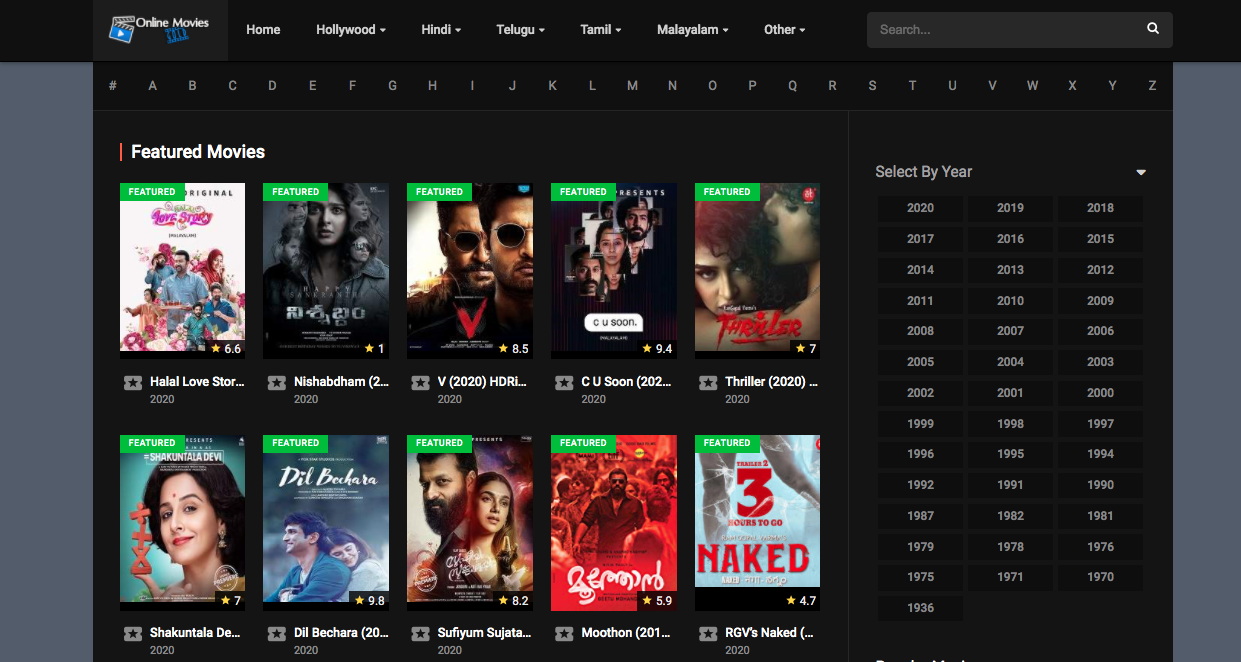Click movie icon beside Nishabdham title
The height and width of the screenshot is (662, 1241).
(277, 382)
